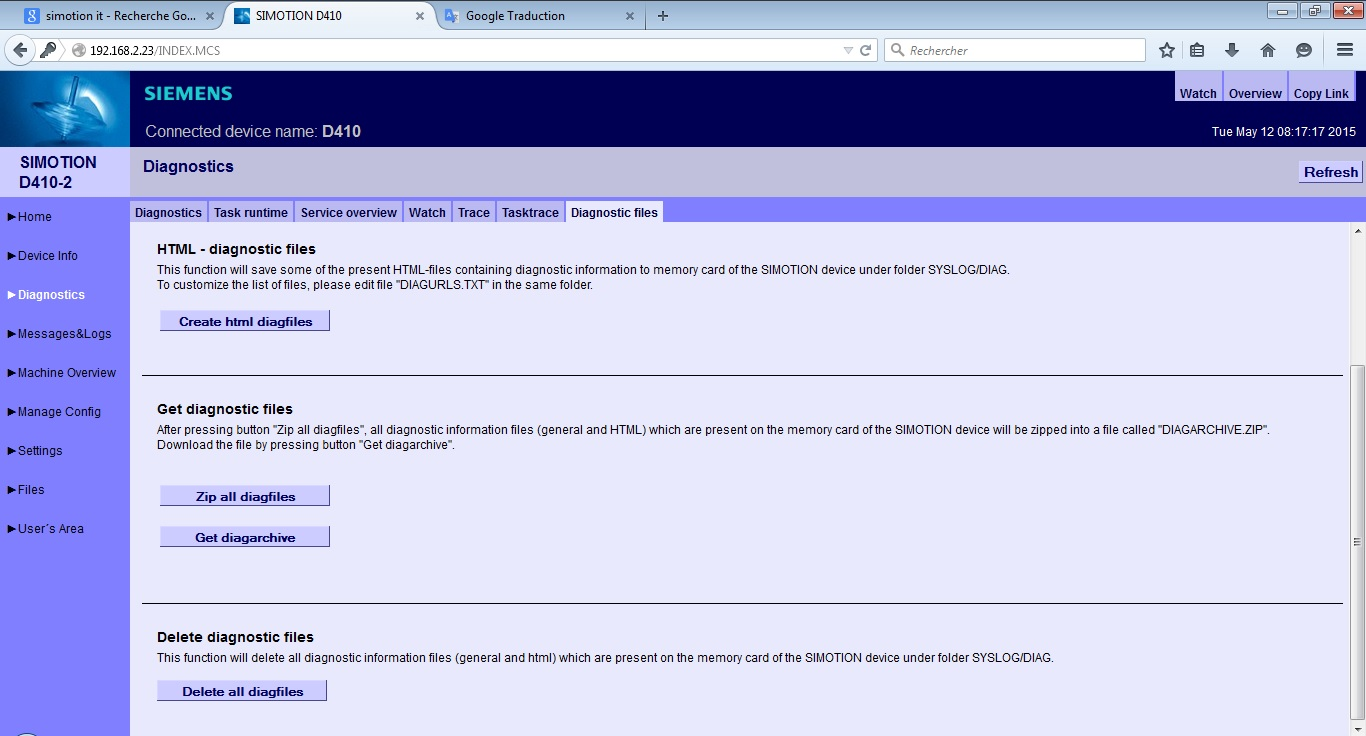Click the 'SIMOTION D410-2' sidebar title

click(58, 172)
